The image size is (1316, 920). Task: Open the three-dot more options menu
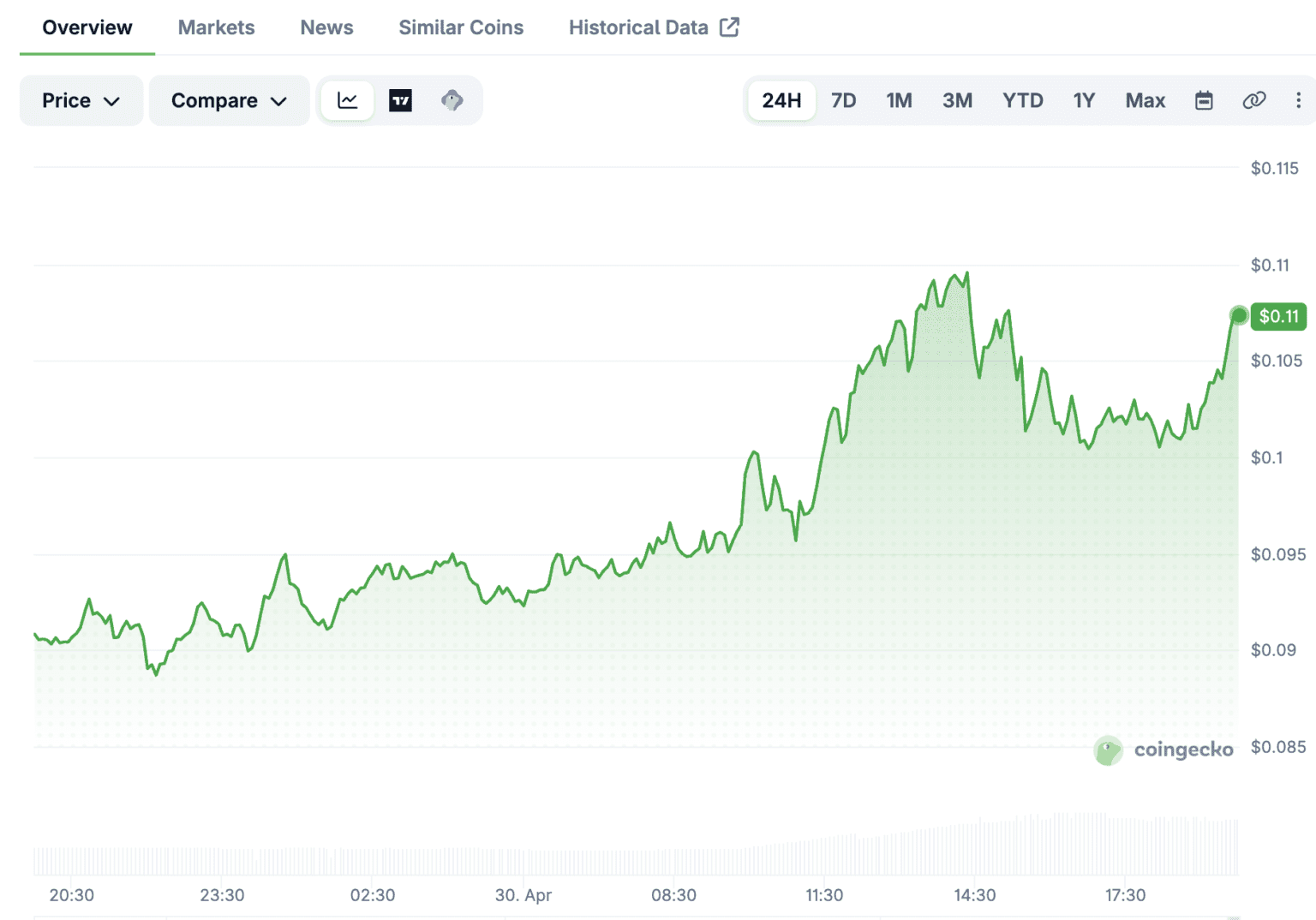click(1298, 100)
